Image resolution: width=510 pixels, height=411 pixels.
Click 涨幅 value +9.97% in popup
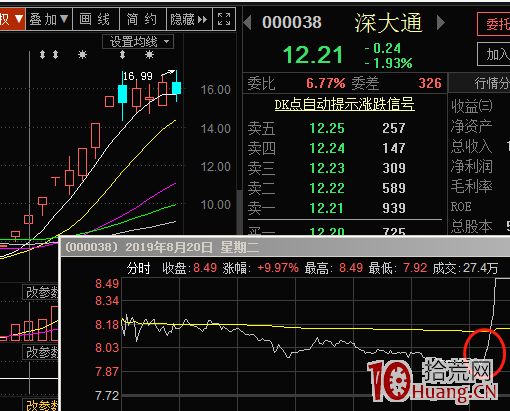[x=278, y=268]
